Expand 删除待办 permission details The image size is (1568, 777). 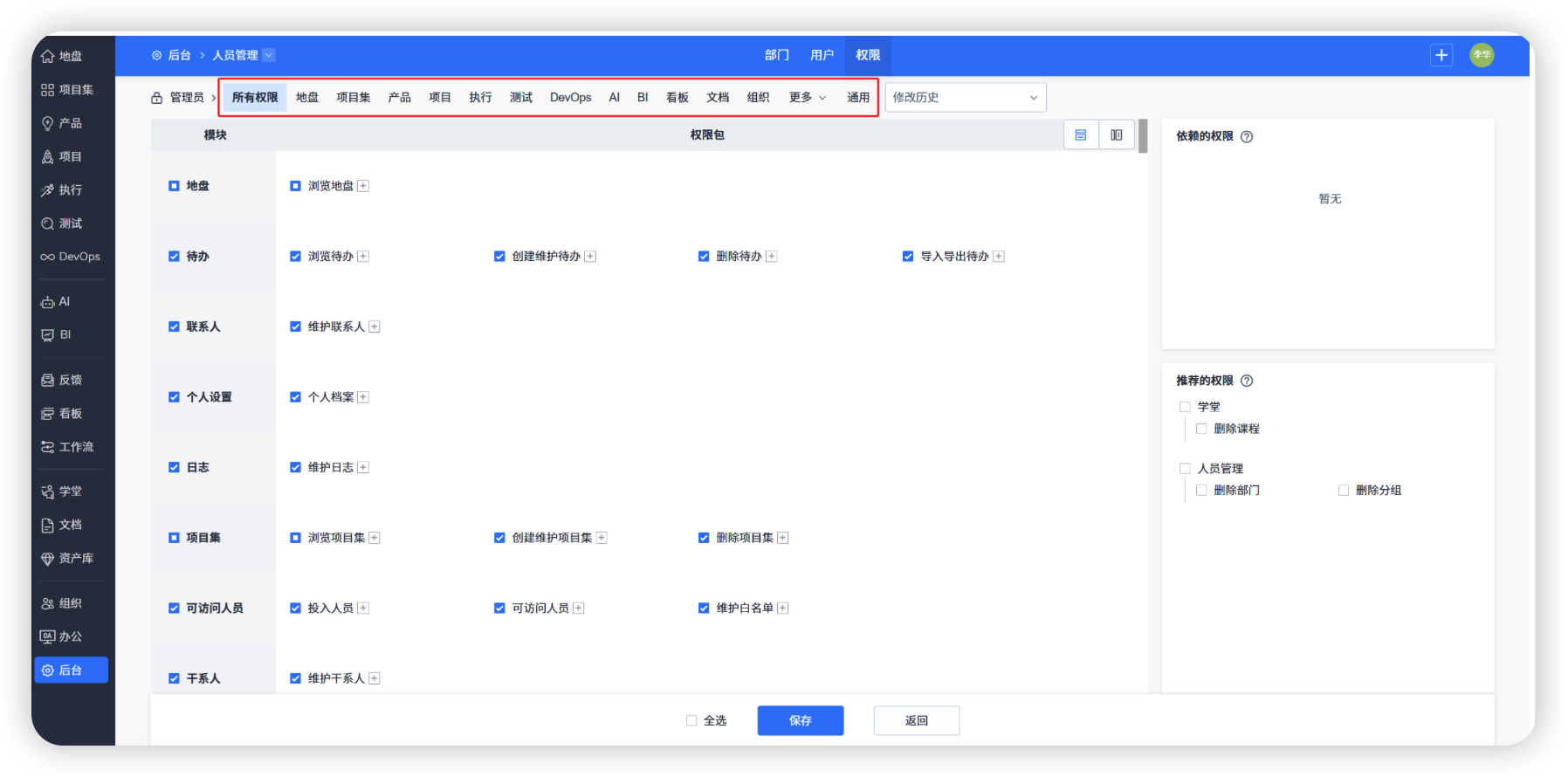(772, 257)
